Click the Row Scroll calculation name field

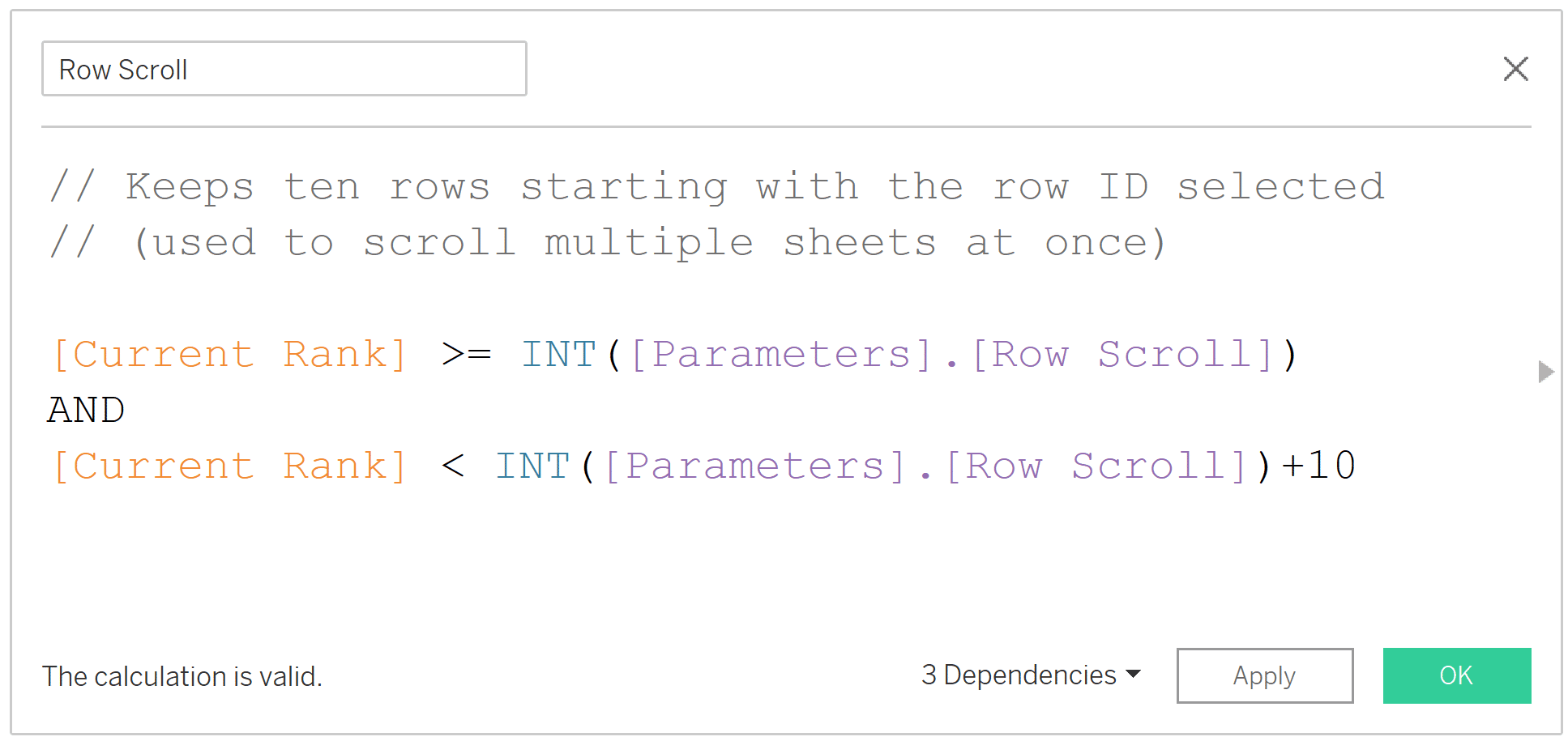[284, 69]
